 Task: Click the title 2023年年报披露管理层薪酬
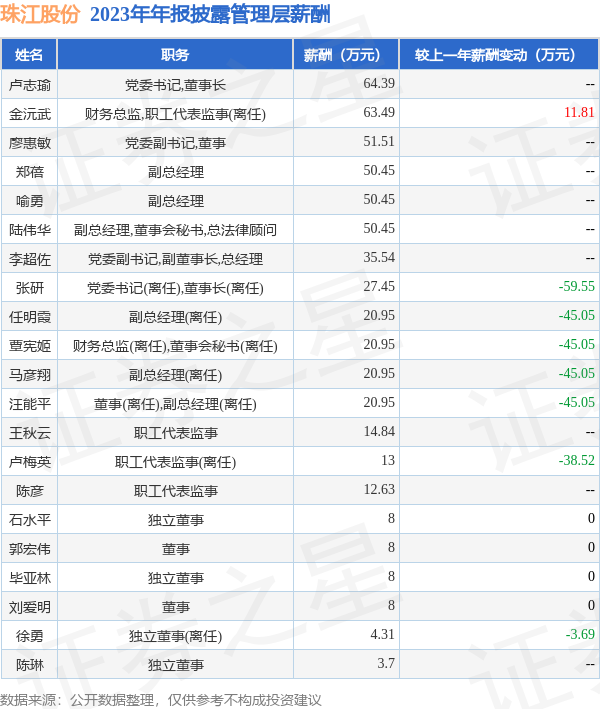pos(210,14)
